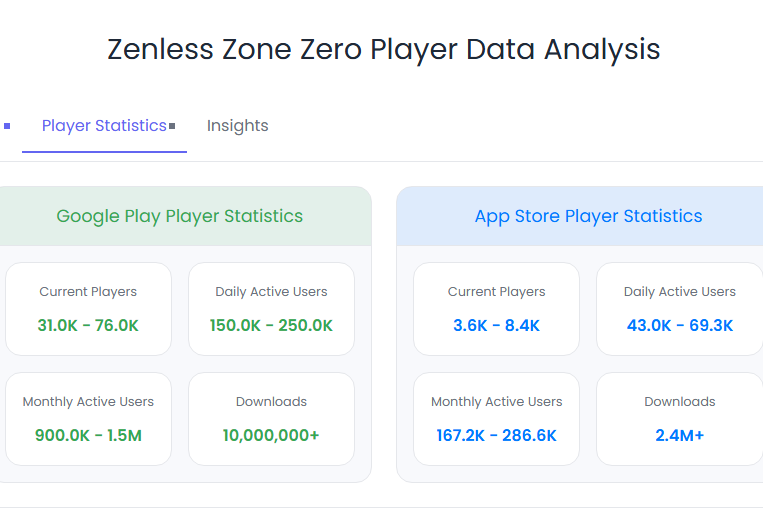Click the 10,000,000+ downloads value
Image resolution: width=763 pixels, height=509 pixels.
pyautogui.click(x=271, y=436)
